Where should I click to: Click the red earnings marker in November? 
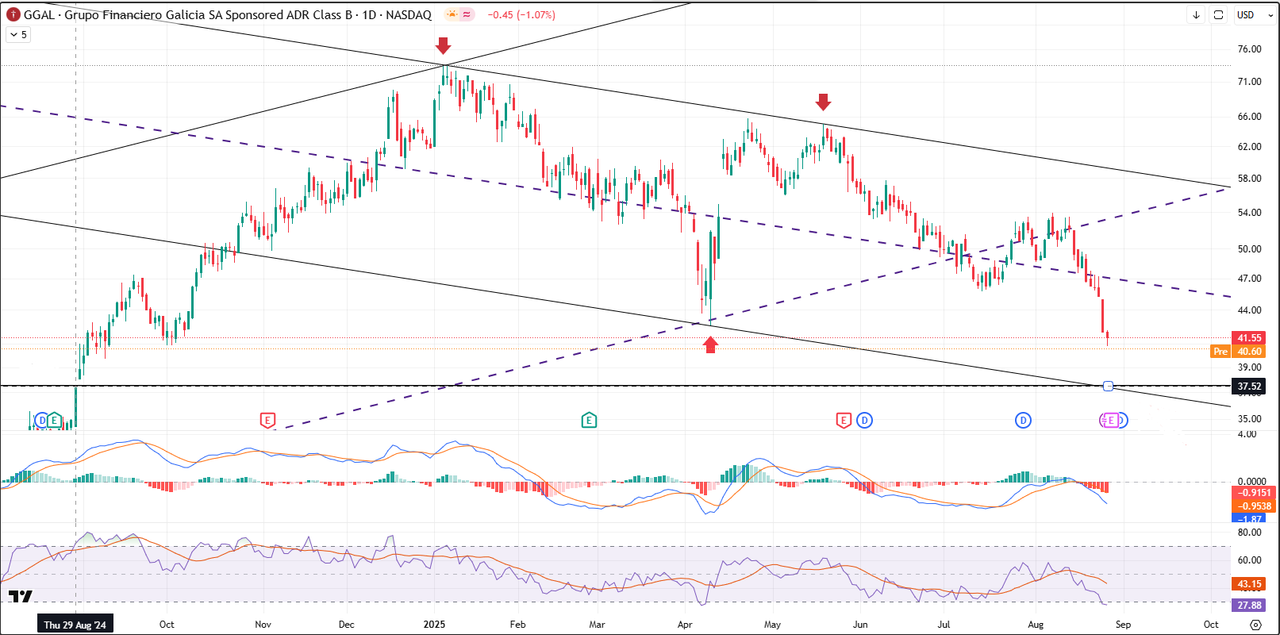click(267, 420)
